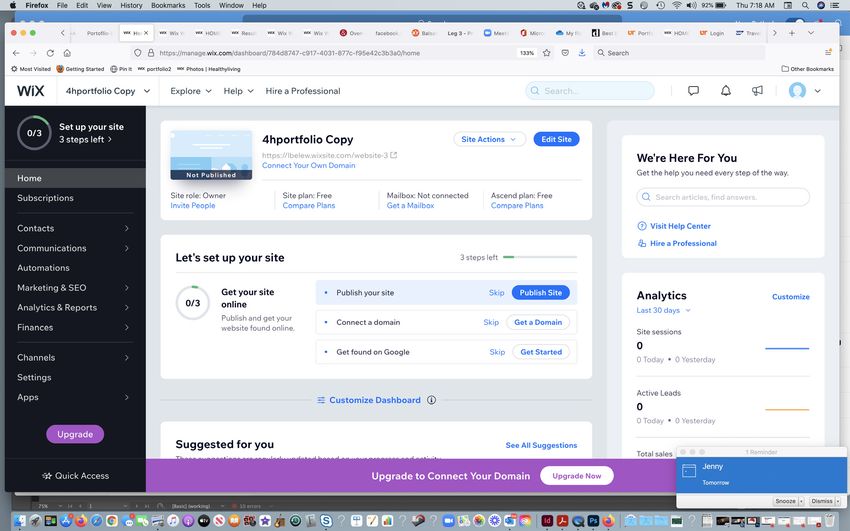
Task: Open a new Firefox tab
Action: (792, 33)
